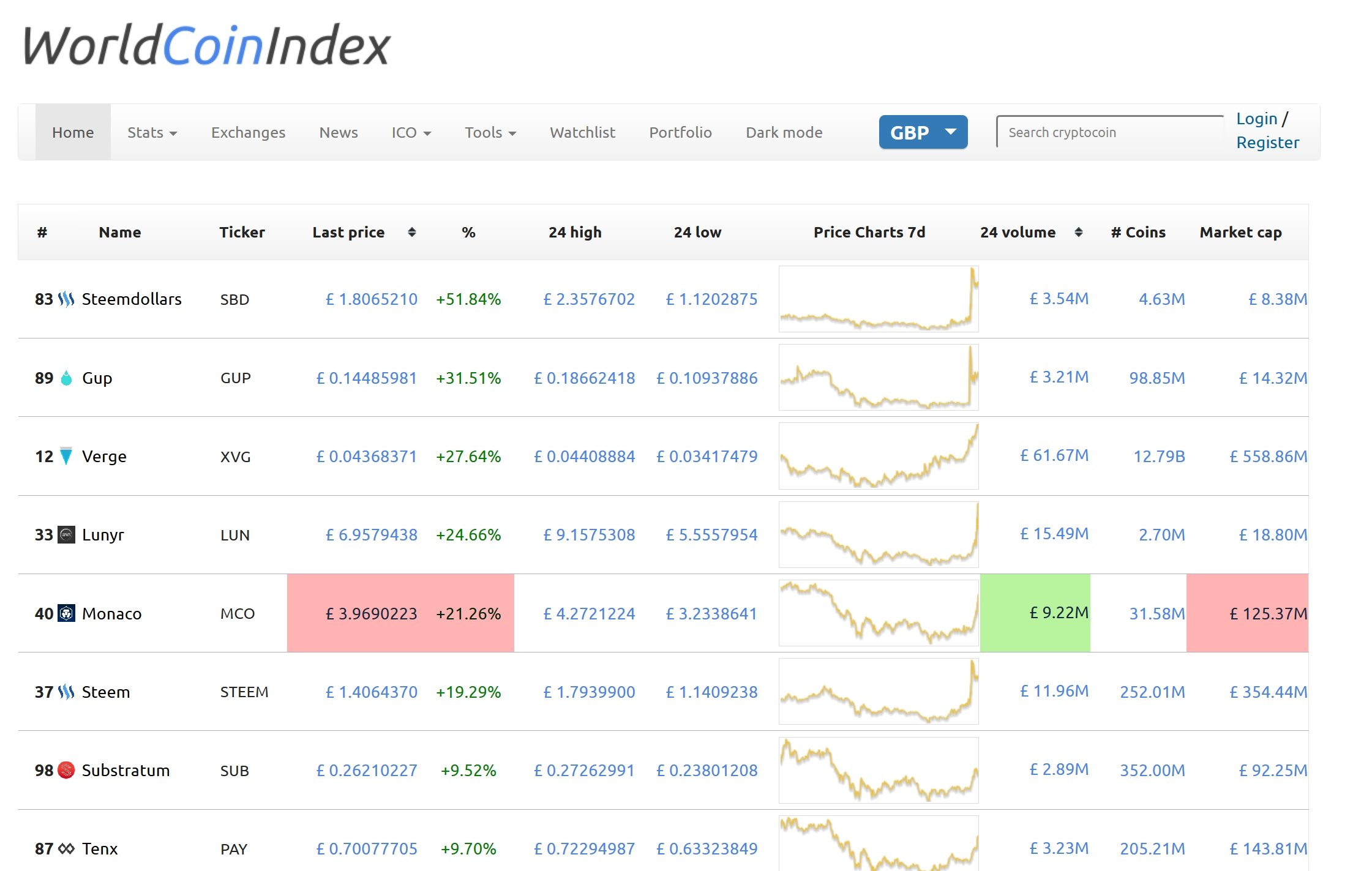Image resolution: width=1372 pixels, height=871 pixels.
Task: Open Substratum 7d price chart
Action: pyautogui.click(x=879, y=770)
